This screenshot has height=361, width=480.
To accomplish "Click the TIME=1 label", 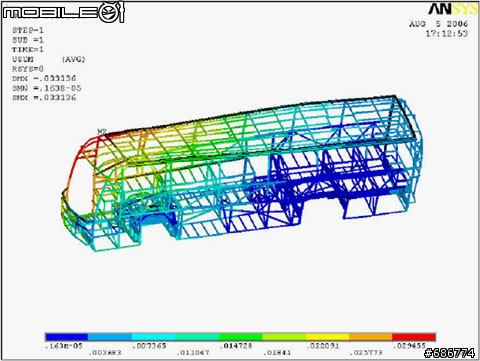I will click(28, 50).
